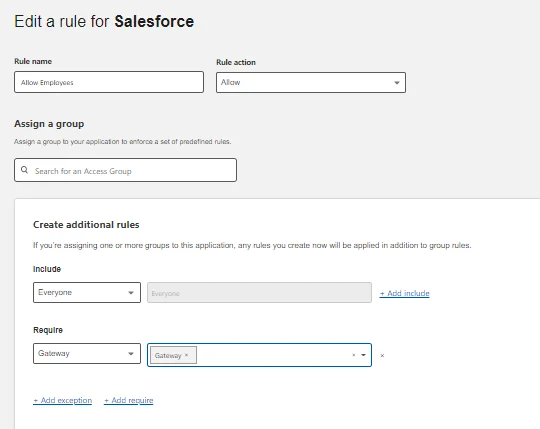Click the search magnifier icon

click(x=24, y=170)
